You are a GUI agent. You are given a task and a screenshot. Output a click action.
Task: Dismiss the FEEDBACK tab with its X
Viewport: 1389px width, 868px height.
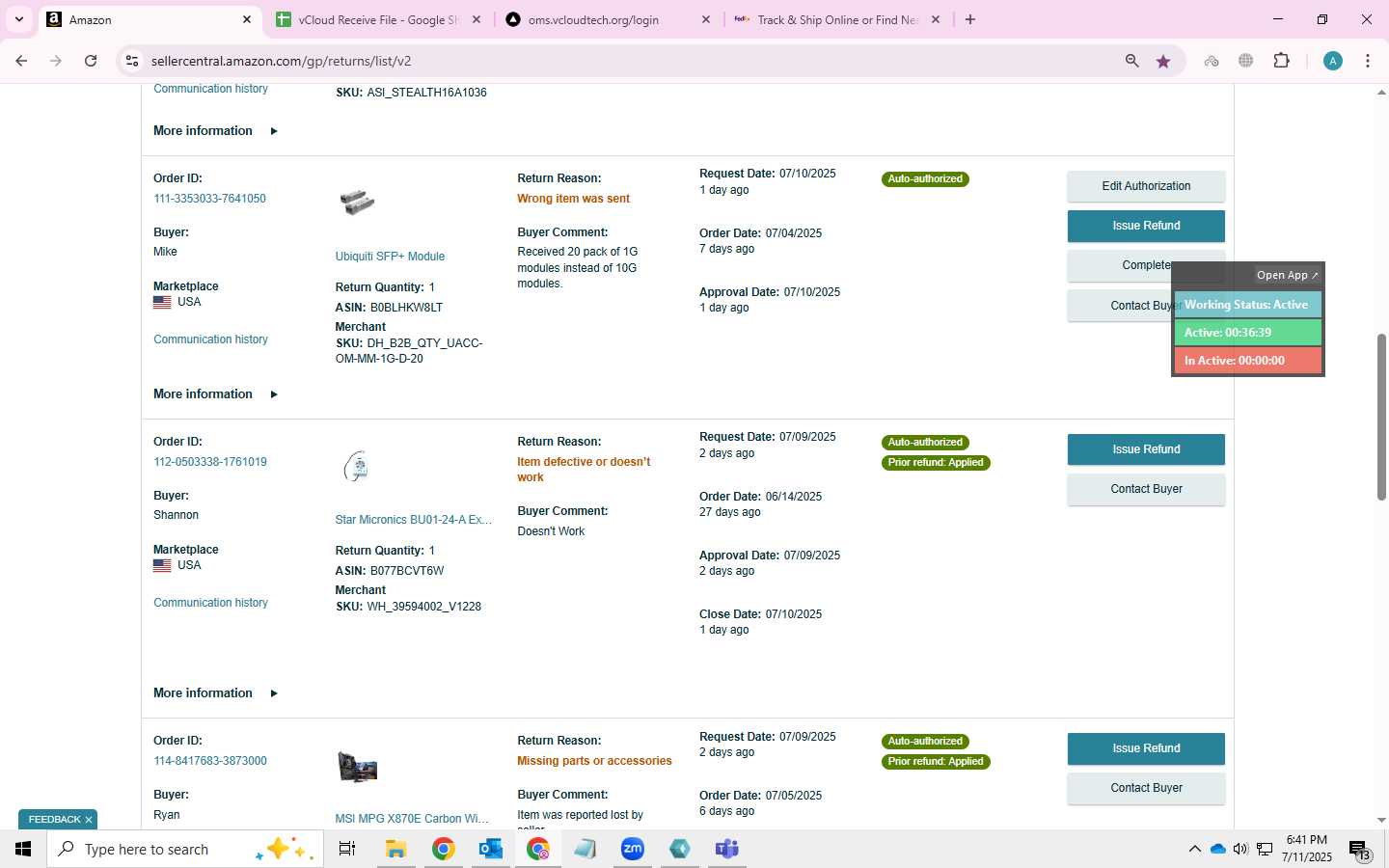click(89, 820)
